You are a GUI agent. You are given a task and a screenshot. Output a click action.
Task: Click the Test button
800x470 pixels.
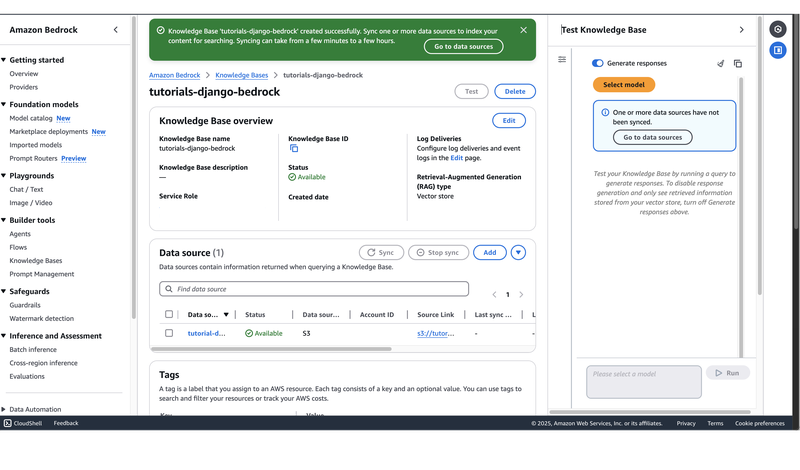[471, 91]
